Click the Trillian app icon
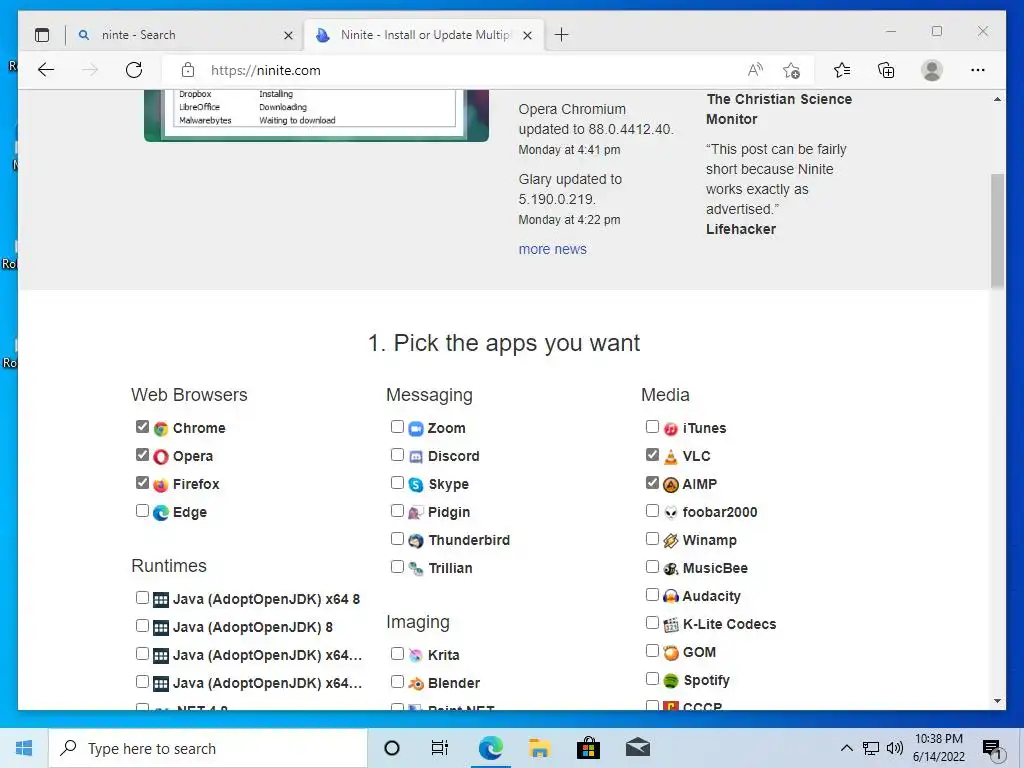 click(x=416, y=569)
